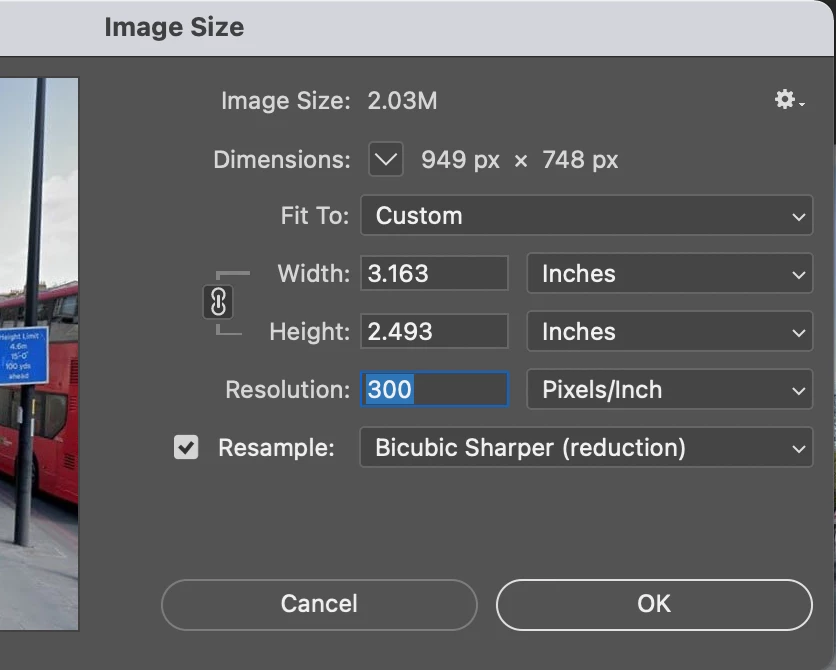836x670 pixels.
Task: Click the Width value field
Action: click(x=434, y=274)
